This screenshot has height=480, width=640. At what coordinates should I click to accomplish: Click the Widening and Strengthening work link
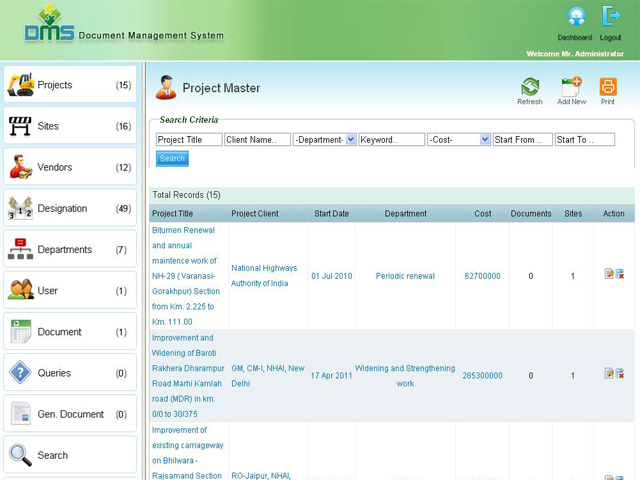click(x=405, y=376)
